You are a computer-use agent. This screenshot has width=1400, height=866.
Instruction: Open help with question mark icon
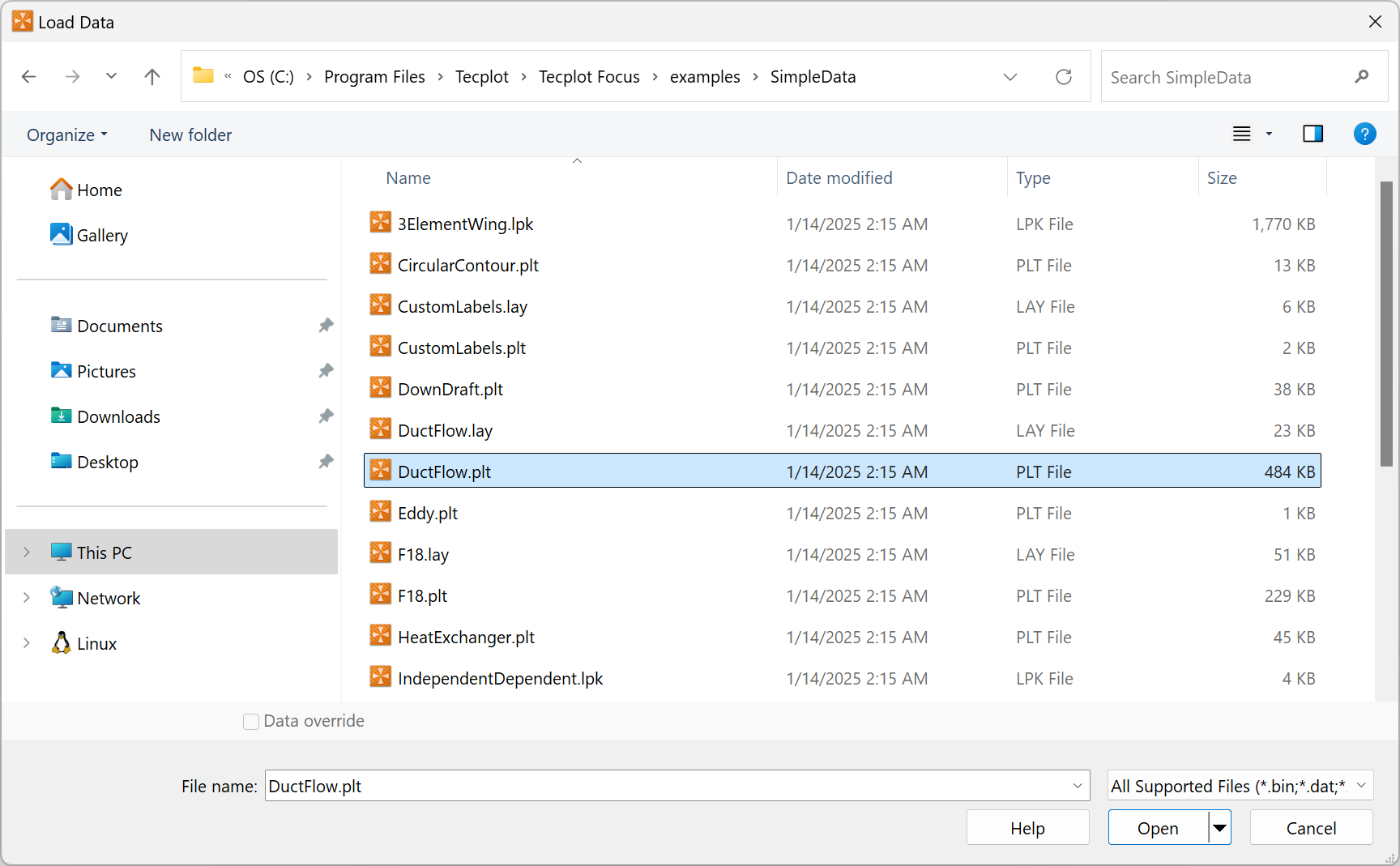click(x=1364, y=134)
